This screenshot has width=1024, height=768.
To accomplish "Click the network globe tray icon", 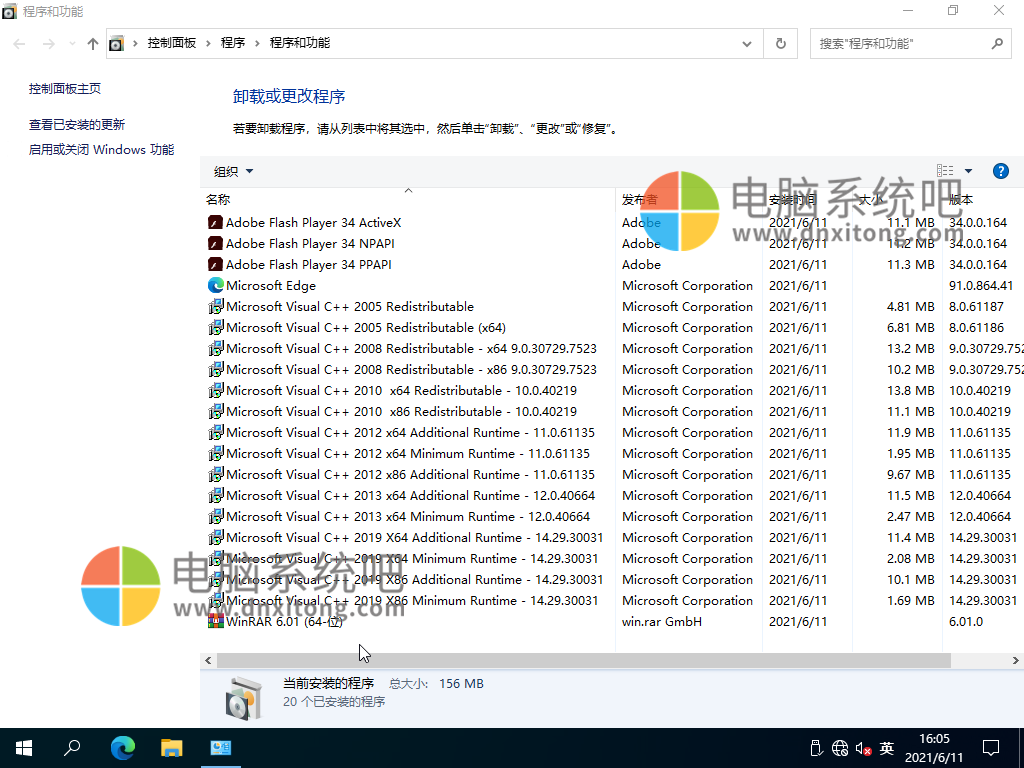I will coord(840,748).
